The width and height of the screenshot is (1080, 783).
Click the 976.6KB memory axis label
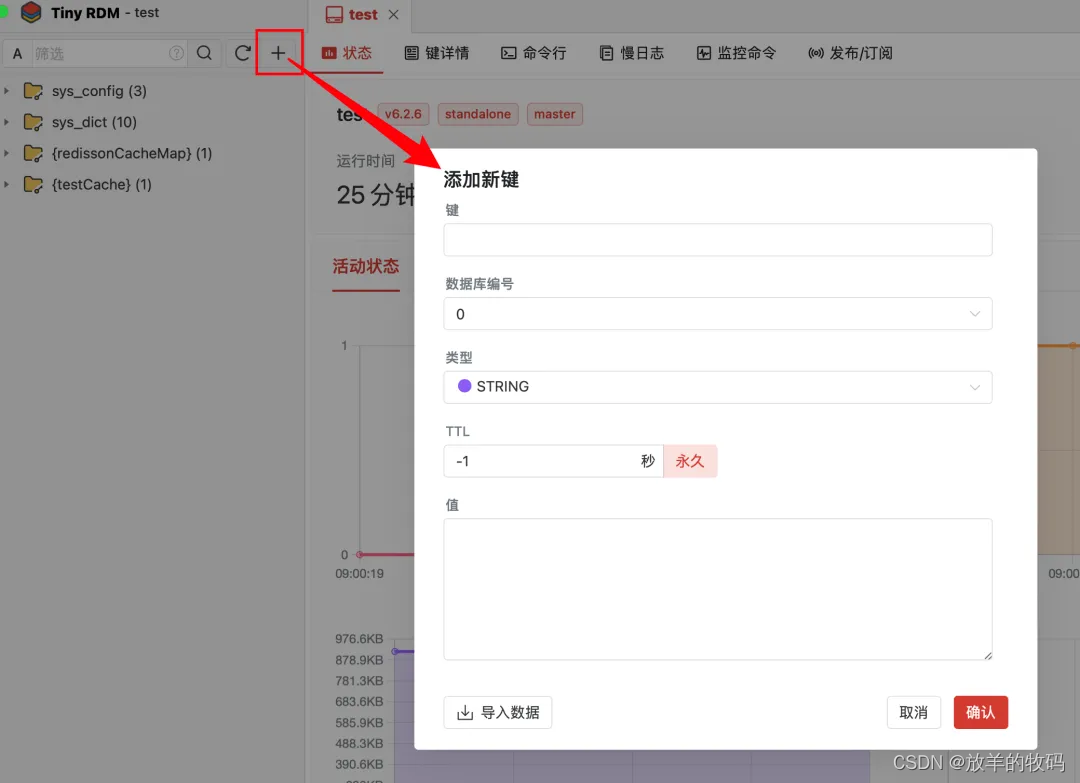[359, 638]
